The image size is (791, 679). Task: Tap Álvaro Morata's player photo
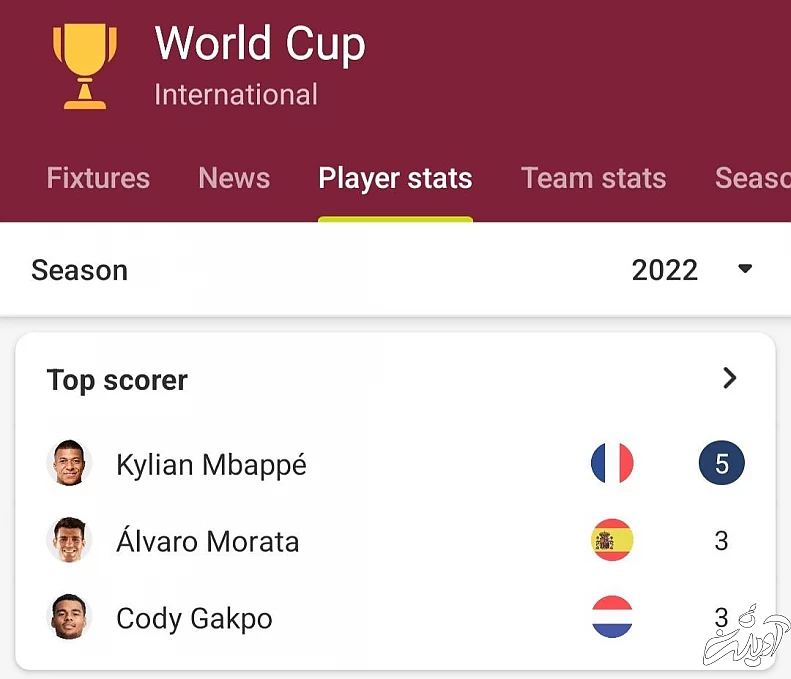(70, 541)
